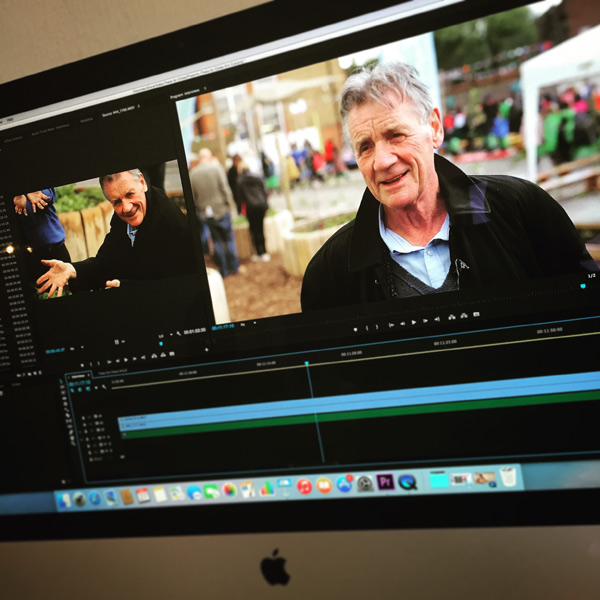Click the timeline playhead marker
Image resolution: width=600 pixels, height=600 pixels.
tap(306, 363)
